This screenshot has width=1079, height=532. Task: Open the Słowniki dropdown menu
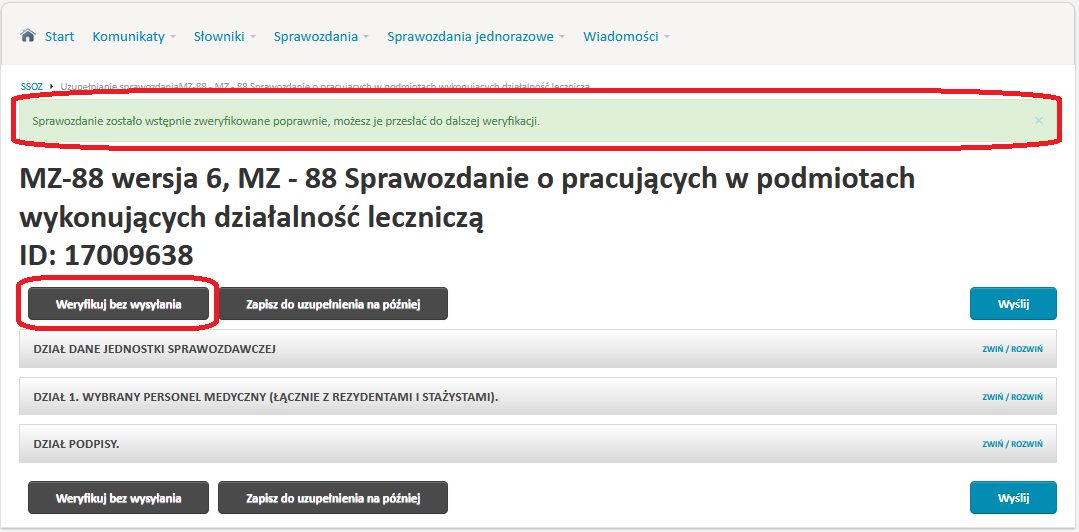coord(224,36)
